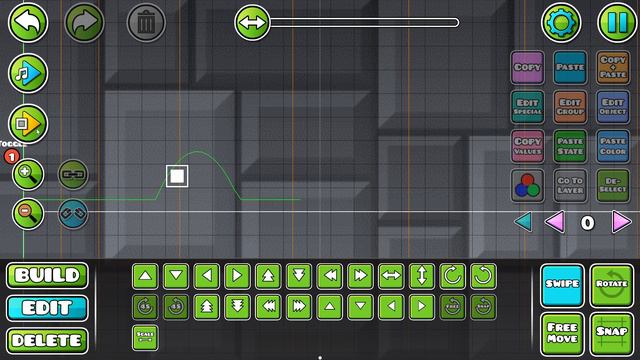Open Edit Object
Viewport: 640px width, 360px height.
click(x=613, y=107)
